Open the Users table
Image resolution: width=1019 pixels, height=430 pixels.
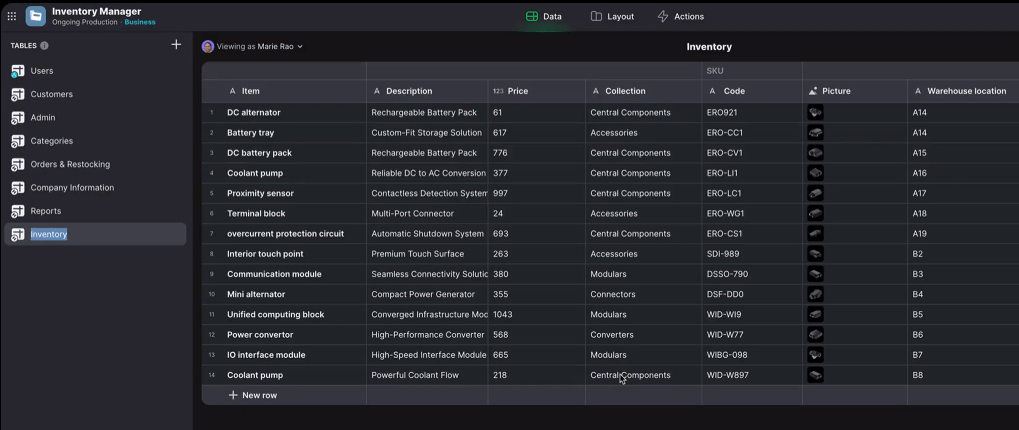(41, 71)
